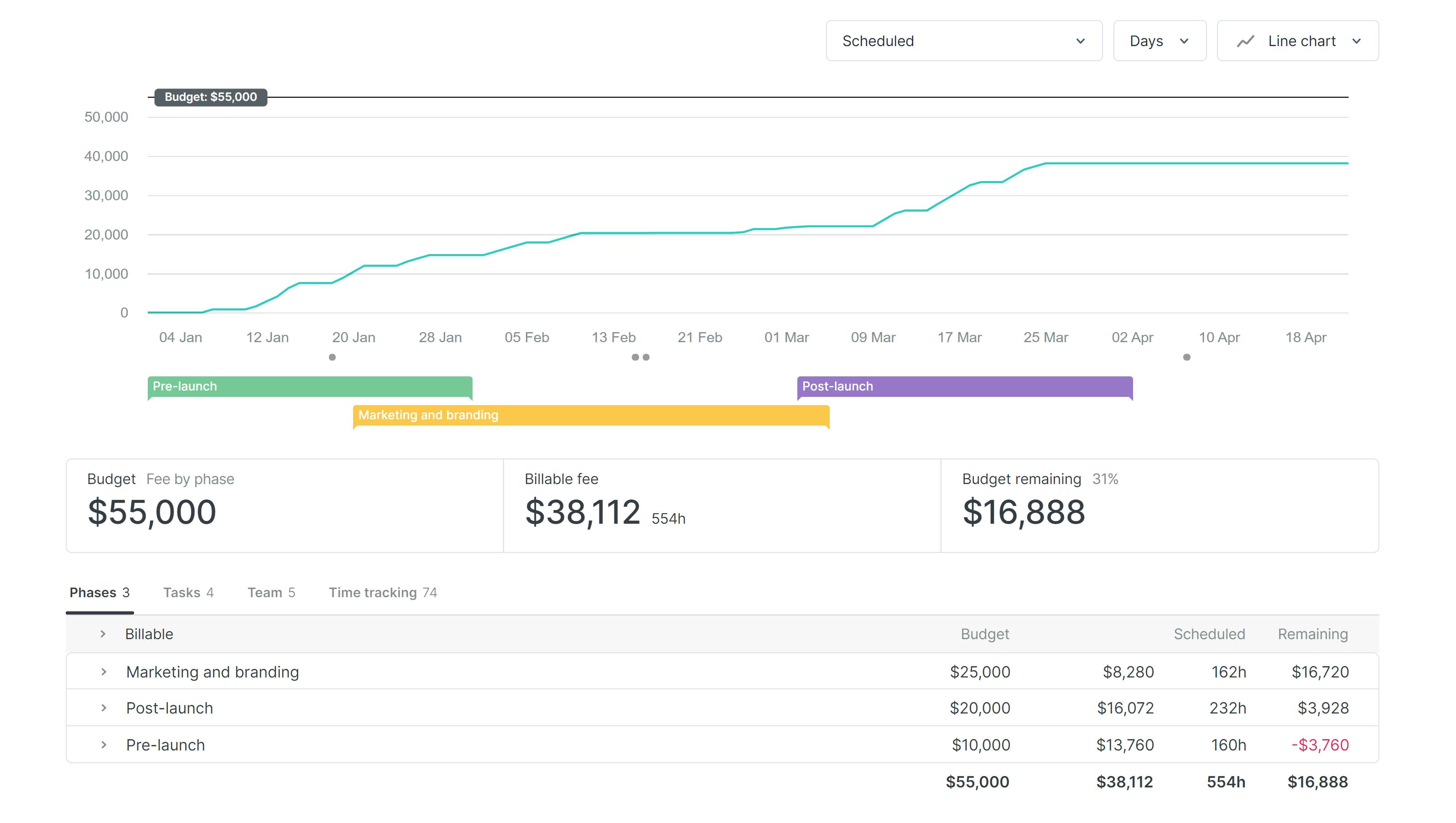Expand the Post-launch phase row
The height and width of the screenshot is (823, 1456).
103,707
